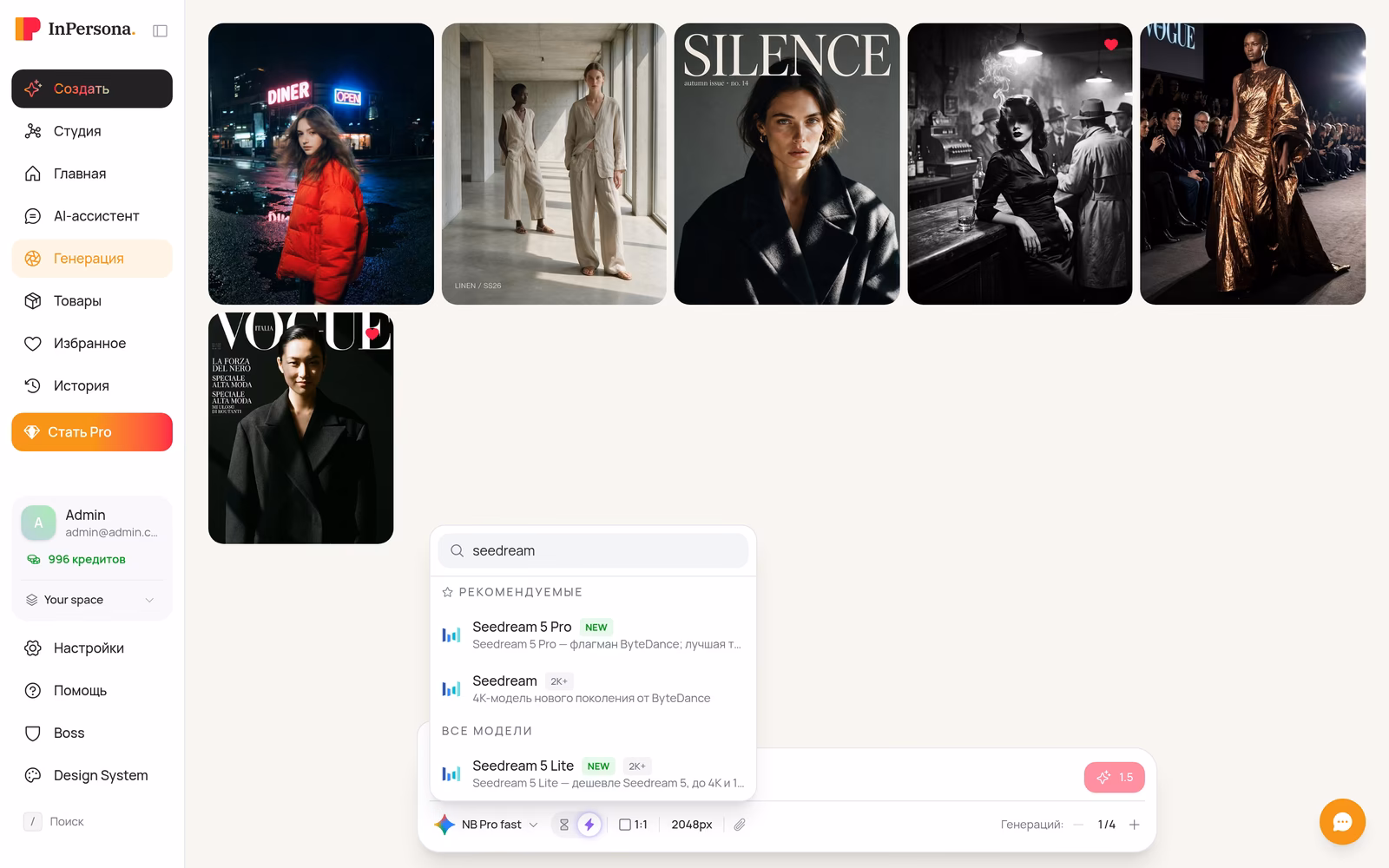Open AI-ассистент section
The width and height of the screenshot is (1389, 868).
click(x=92, y=216)
